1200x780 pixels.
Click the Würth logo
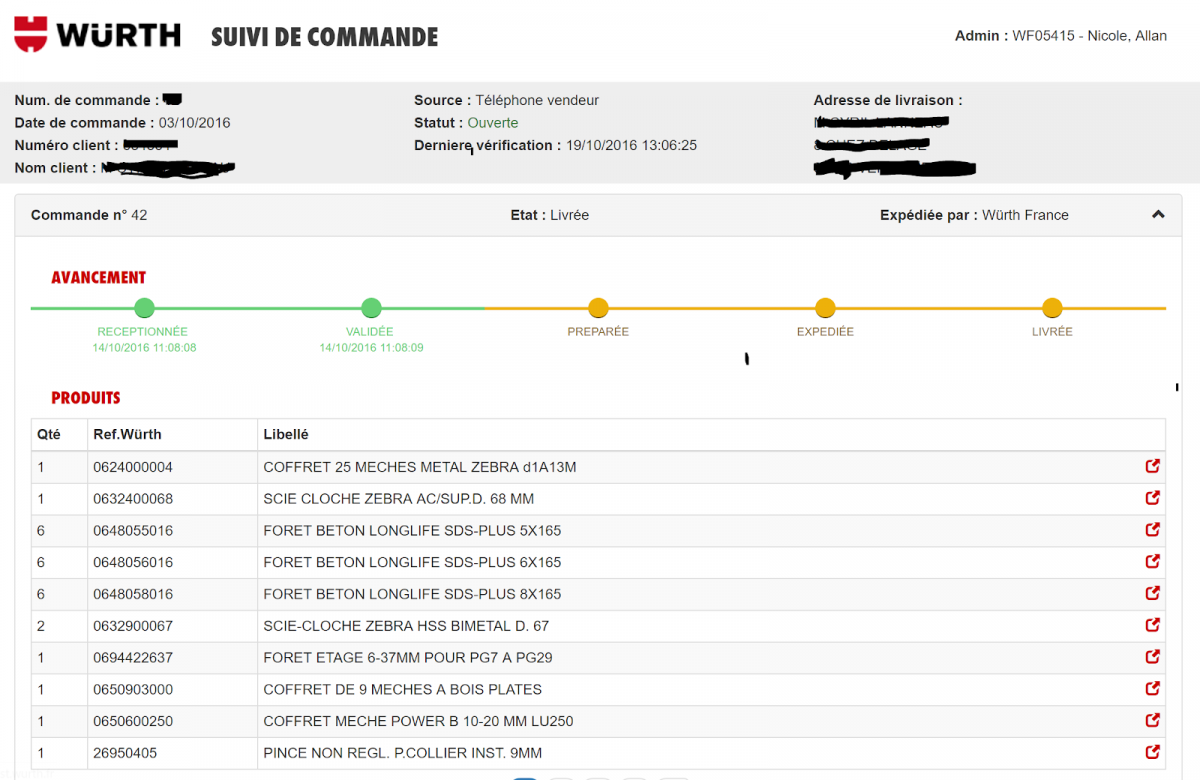[97, 35]
